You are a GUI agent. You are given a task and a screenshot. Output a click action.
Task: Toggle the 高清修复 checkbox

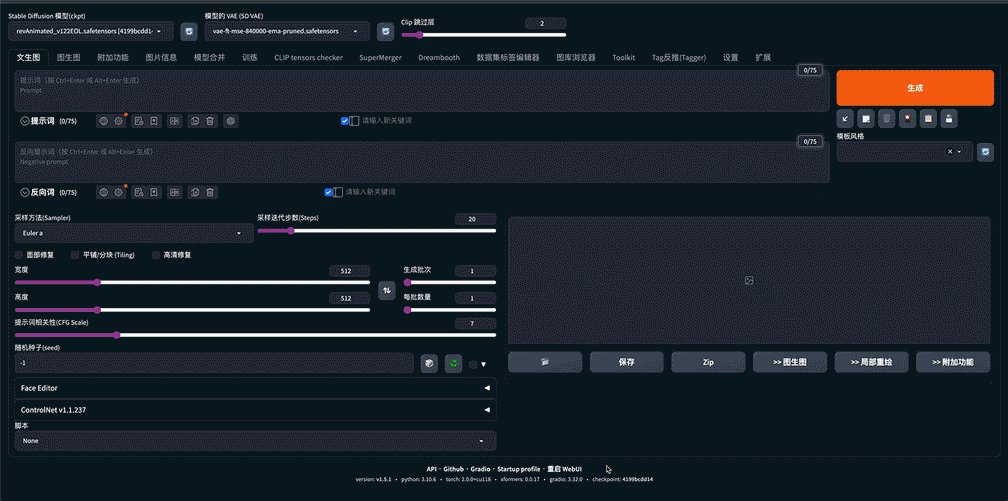click(x=156, y=255)
